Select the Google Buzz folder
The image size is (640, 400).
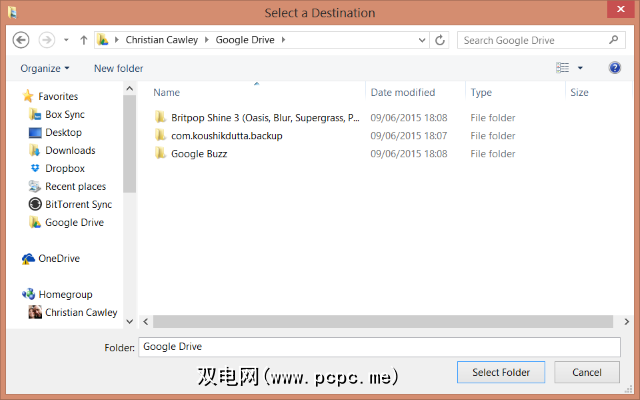(x=199, y=153)
